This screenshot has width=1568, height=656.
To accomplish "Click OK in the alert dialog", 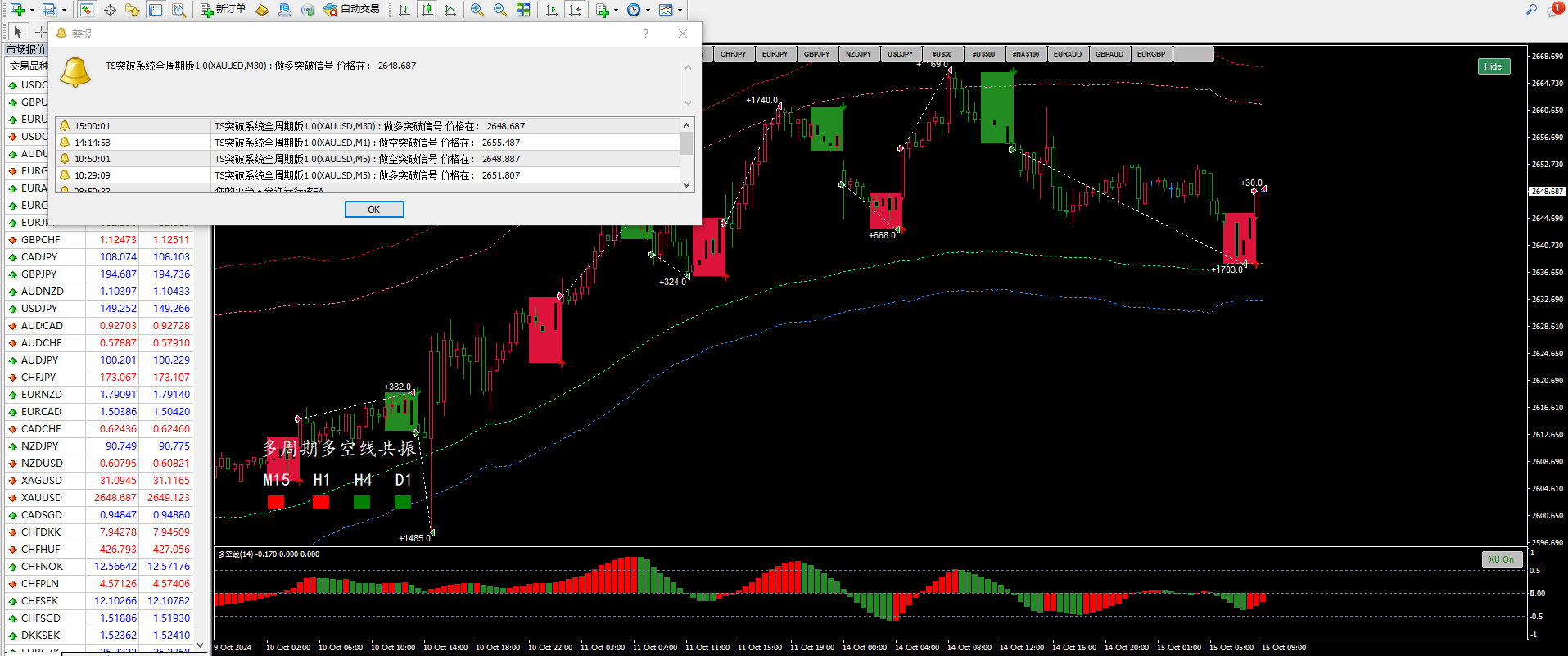I will [374, 210].
